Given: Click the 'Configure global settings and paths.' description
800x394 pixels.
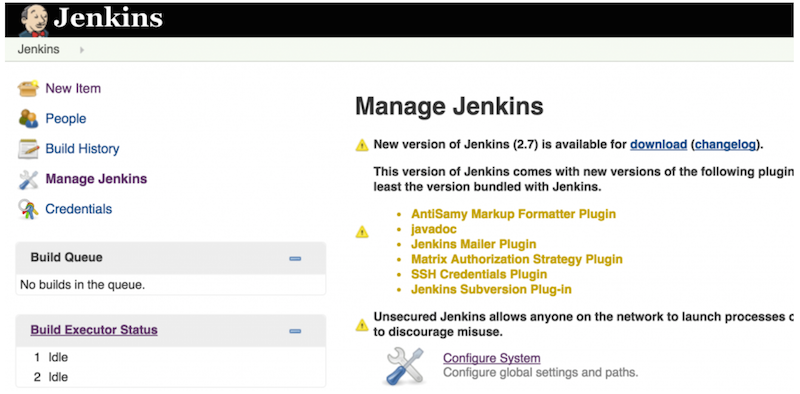Looking at the screenshot, I should [541, 373].
